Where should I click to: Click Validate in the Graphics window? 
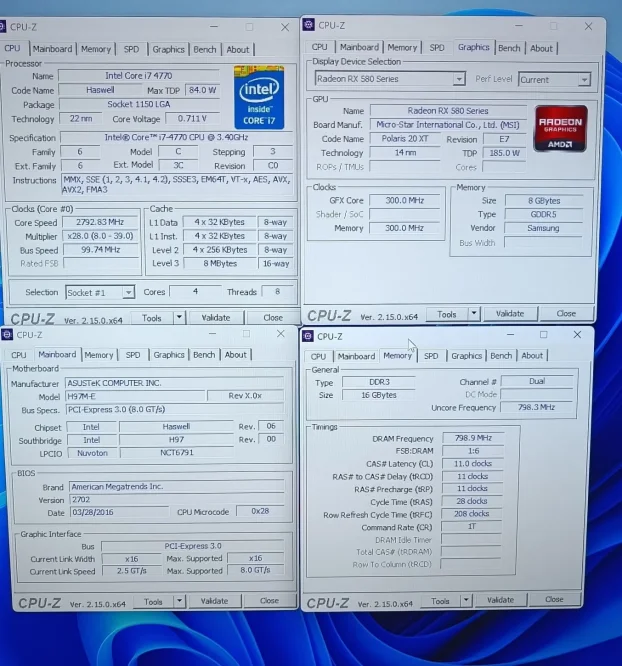point(510,314)
